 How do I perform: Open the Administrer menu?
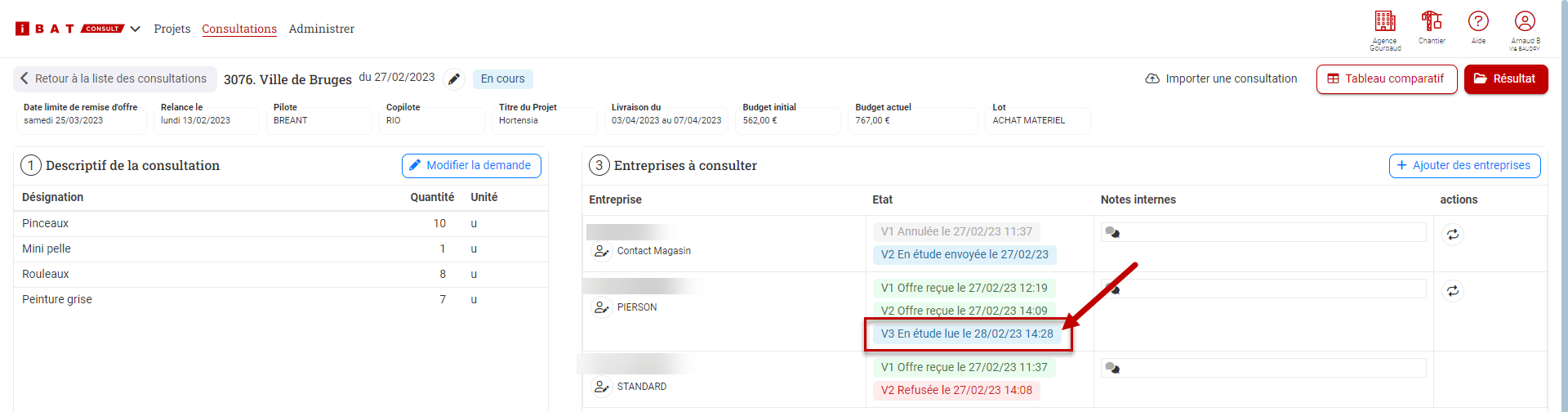click(x=321, y=29)
